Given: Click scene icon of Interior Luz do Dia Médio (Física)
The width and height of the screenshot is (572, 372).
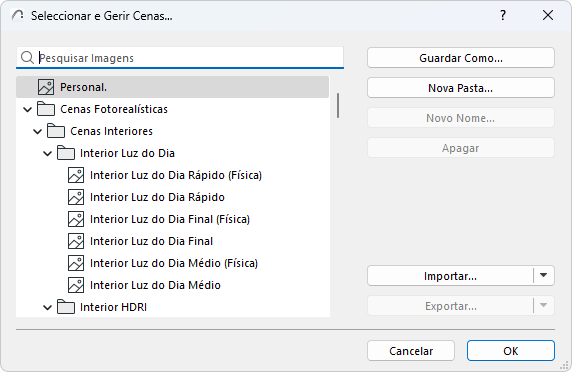Looking at the screenshot, I should coord(76,263).
